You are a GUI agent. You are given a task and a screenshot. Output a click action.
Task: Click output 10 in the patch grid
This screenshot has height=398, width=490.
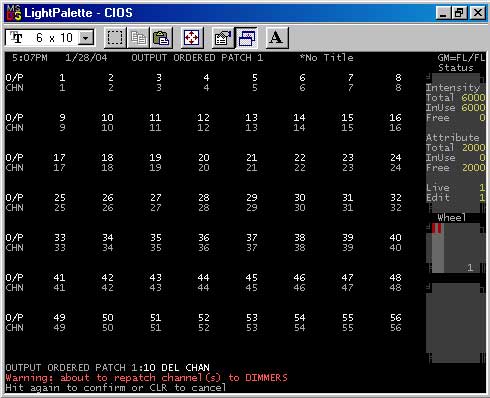tap(107, 117)
